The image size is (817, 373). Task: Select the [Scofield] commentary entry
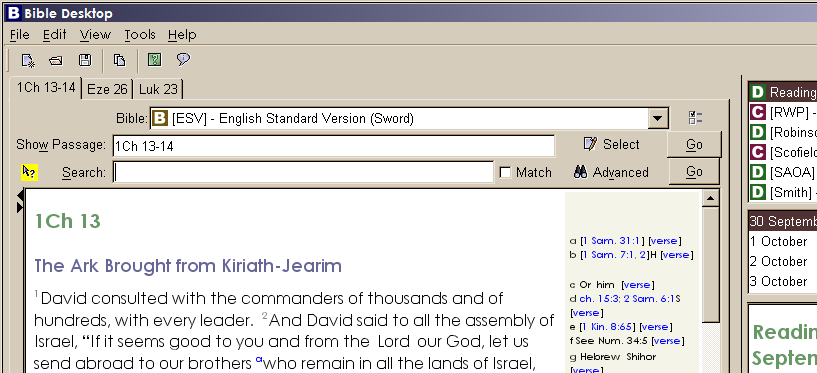pos(782,152)
